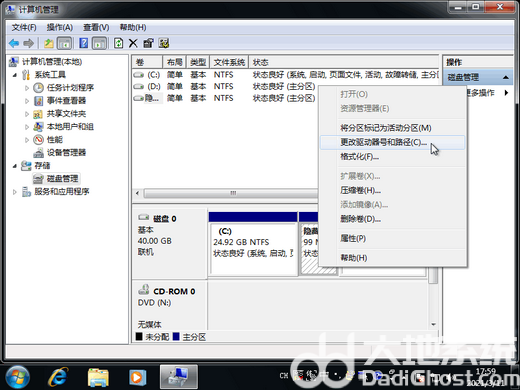Select 计算机管理(本地) root node
The image size is (520, 390).
pos(52,62)
